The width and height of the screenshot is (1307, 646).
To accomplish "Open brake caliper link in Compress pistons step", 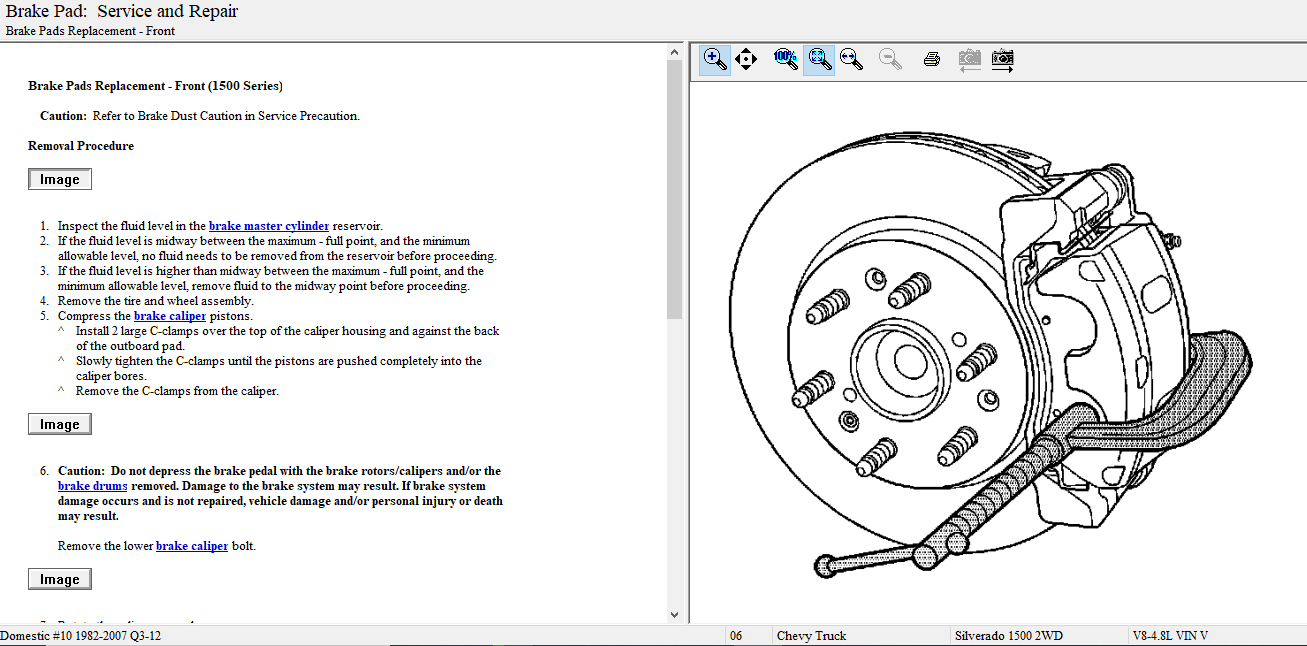I will tap(170, 316).
